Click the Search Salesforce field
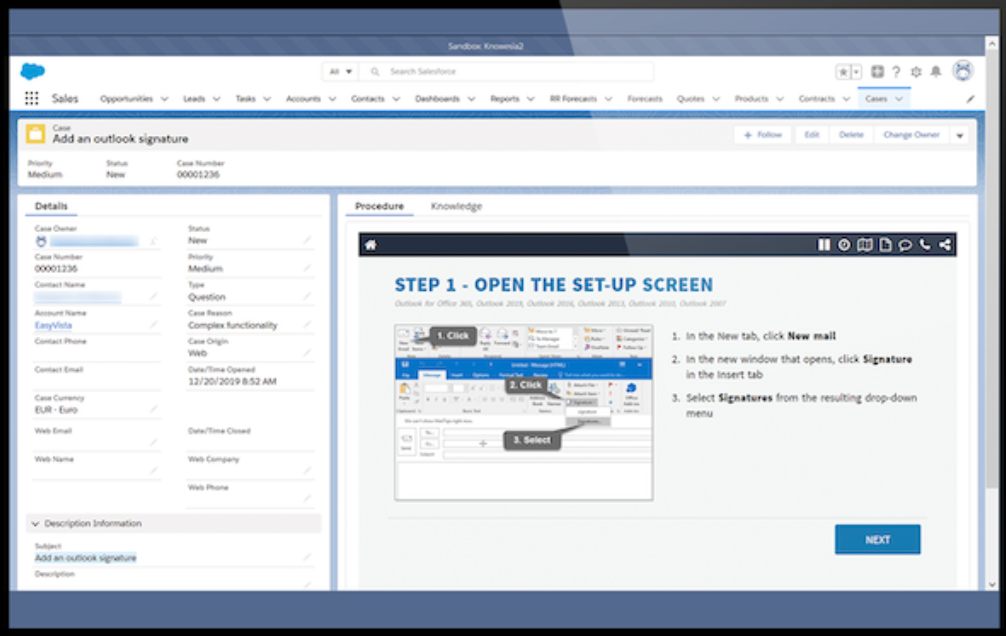This screenshot has width=1006, height=636. point(507,71)
